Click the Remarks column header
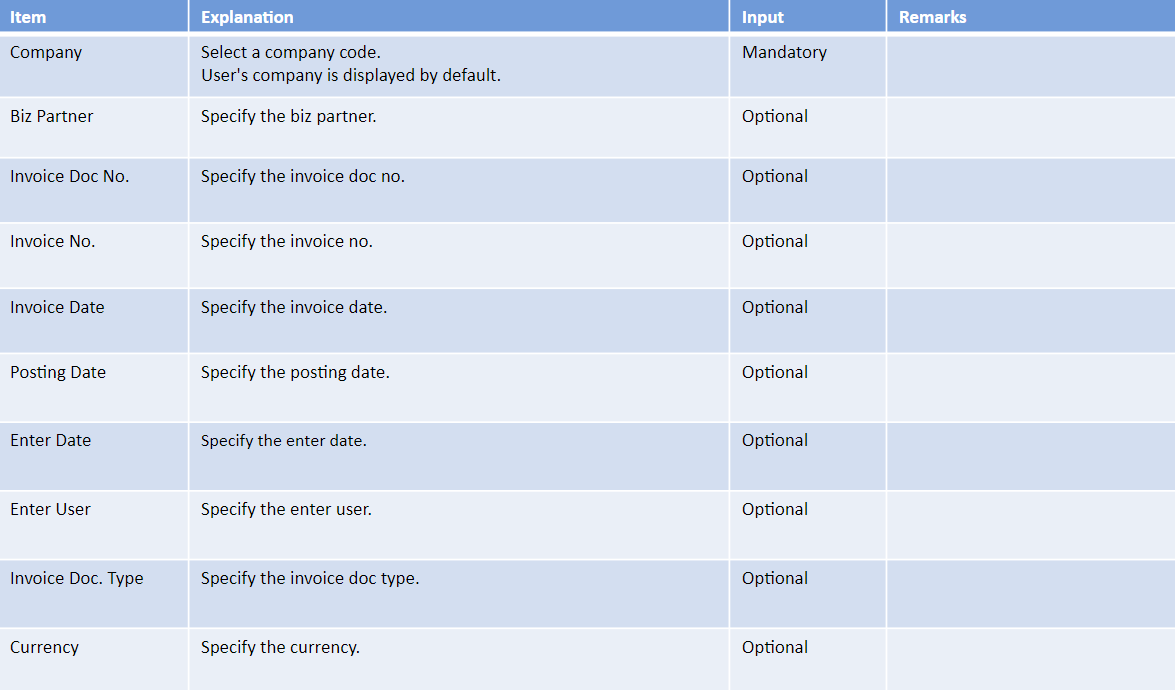 point(1031,16)
